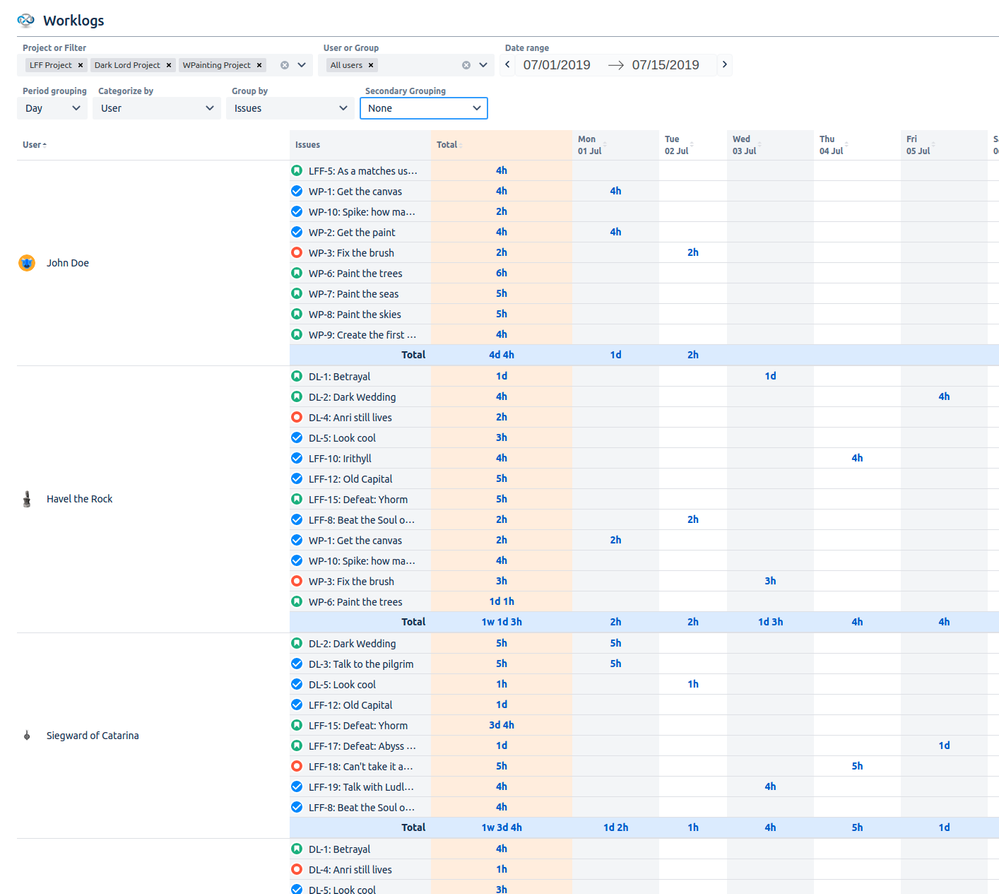Click the bug icon beside WP-3: Fix the brush
The image size is (999, 894).
click(296, 252)
